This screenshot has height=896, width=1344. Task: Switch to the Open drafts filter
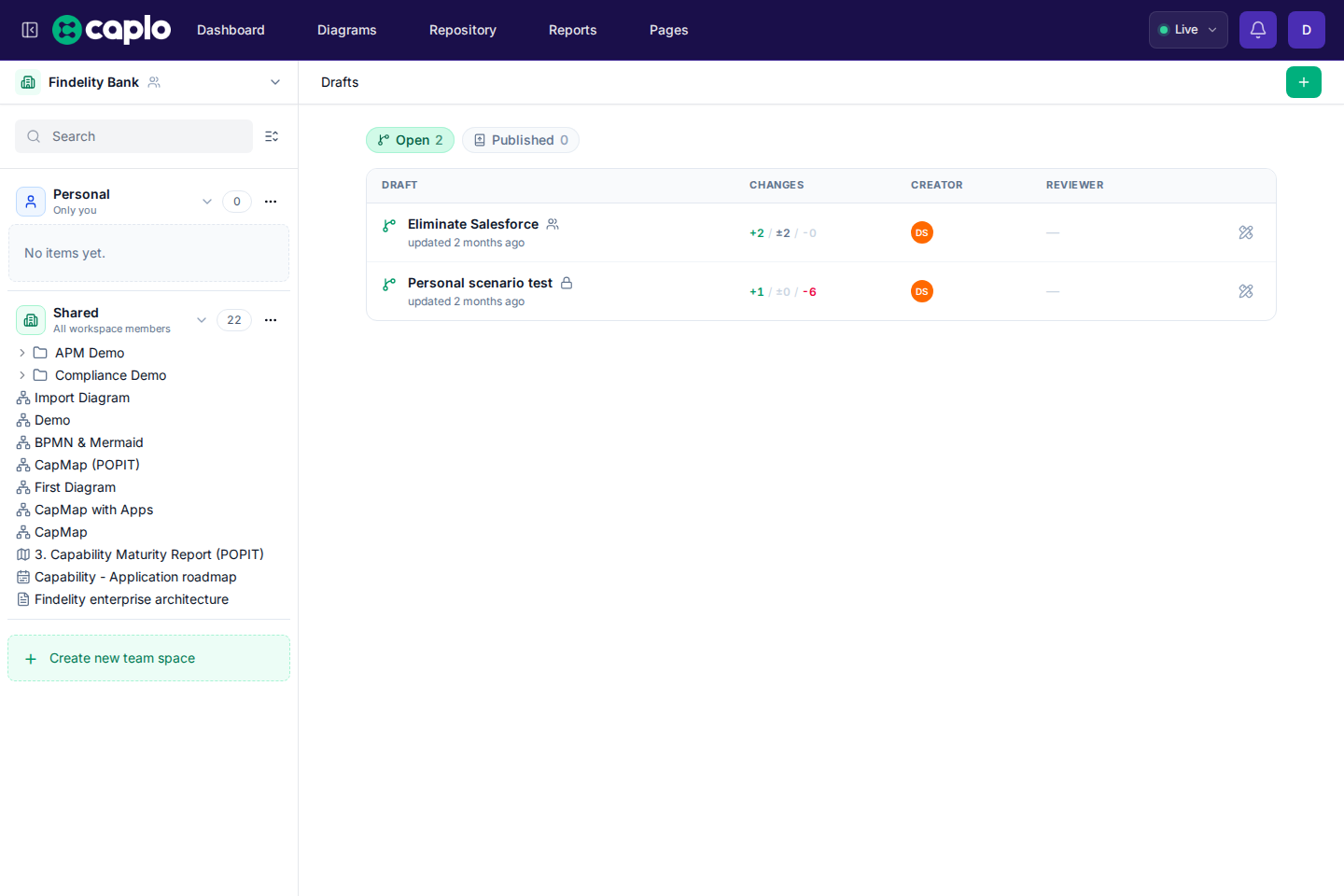coord(410,140)
